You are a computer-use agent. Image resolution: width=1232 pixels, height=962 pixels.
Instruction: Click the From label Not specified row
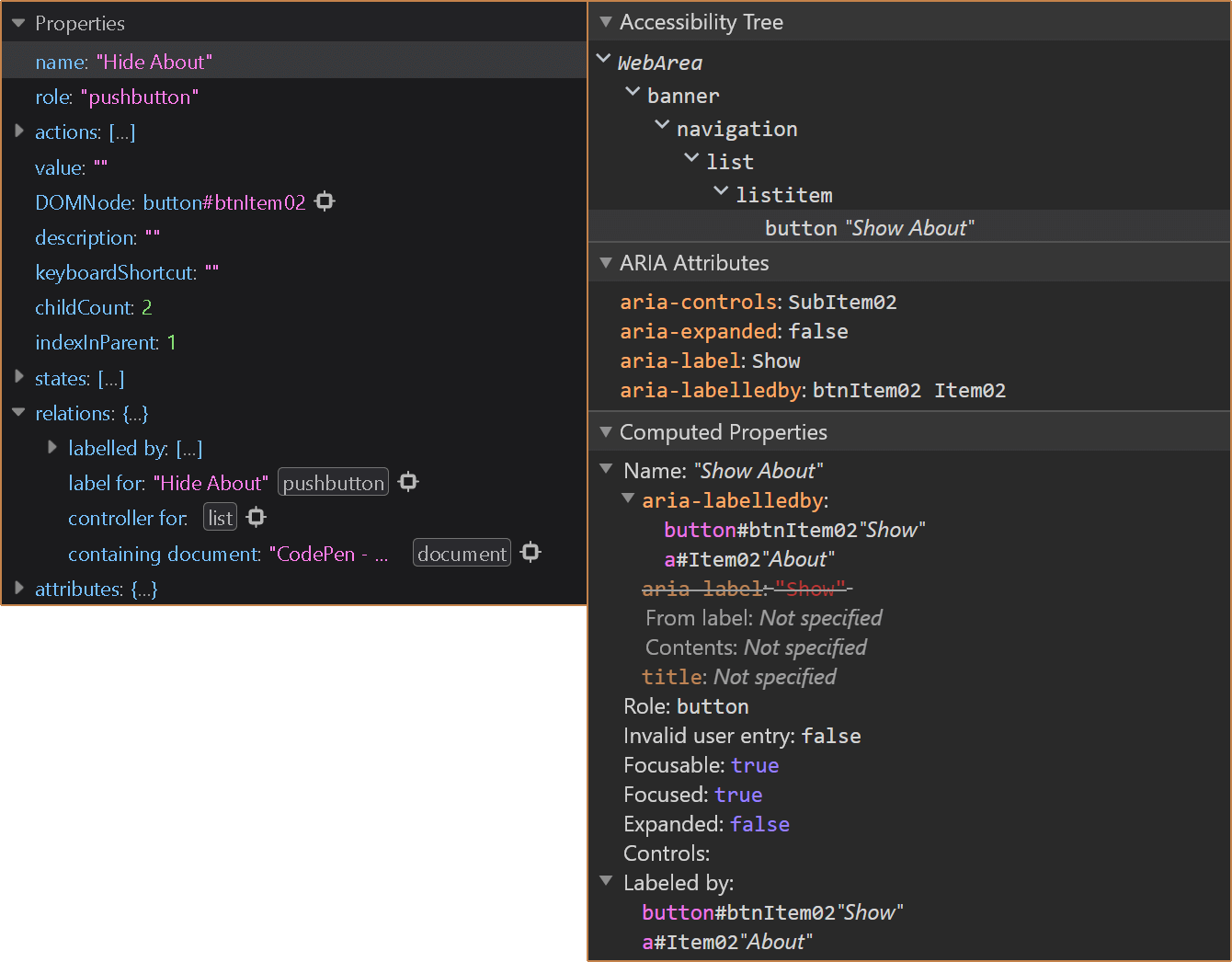[x=764, y=618]
